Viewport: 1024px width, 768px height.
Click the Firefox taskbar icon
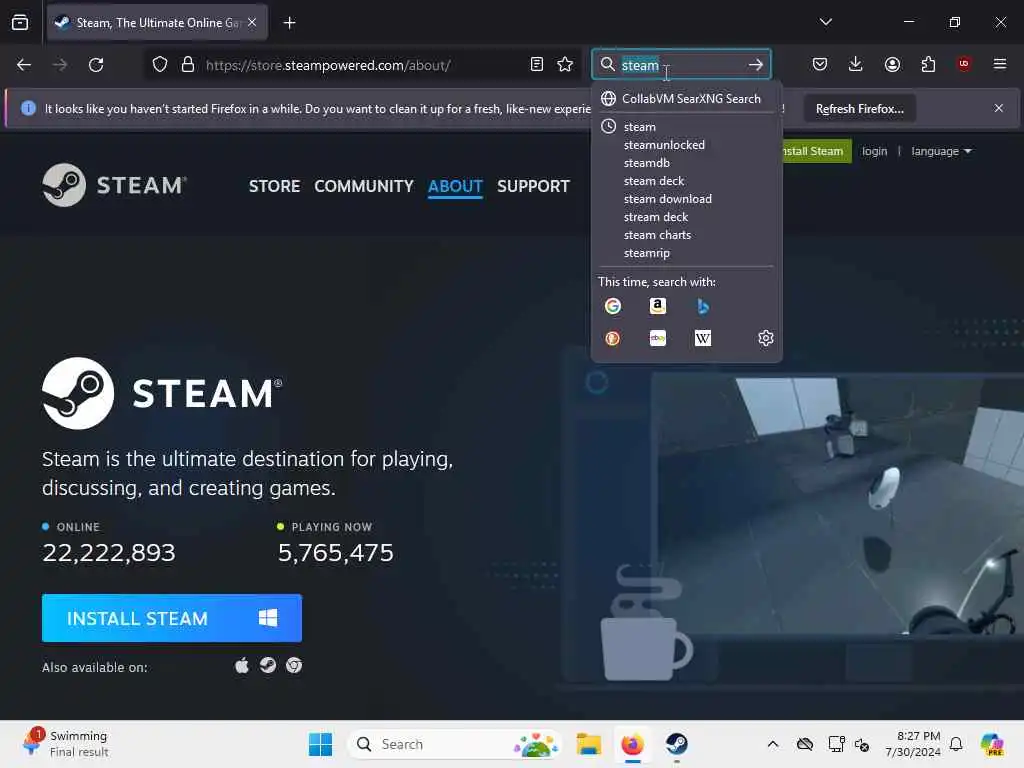[632, 744]
